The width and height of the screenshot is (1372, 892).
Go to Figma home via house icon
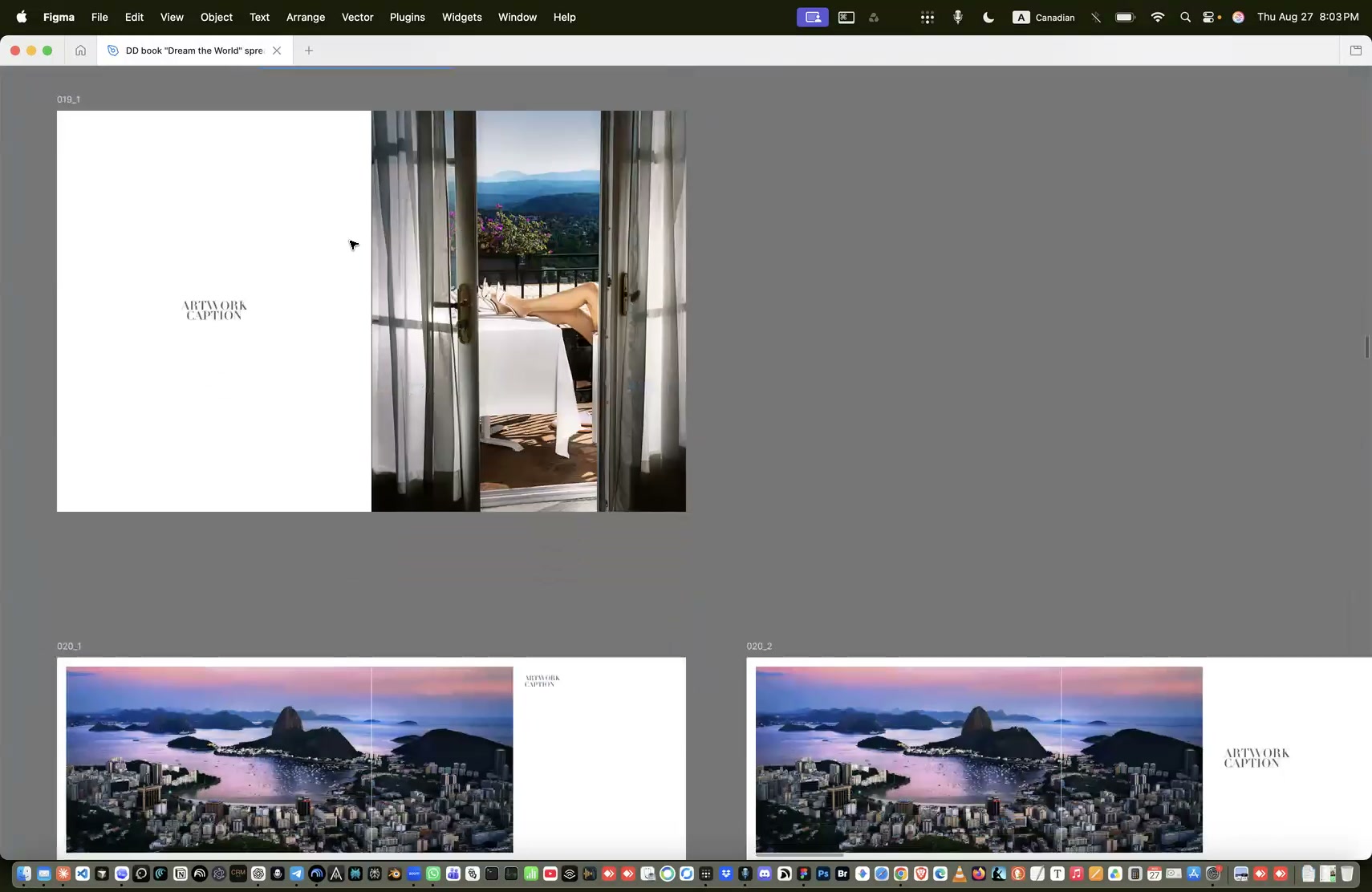coord(80,51)
